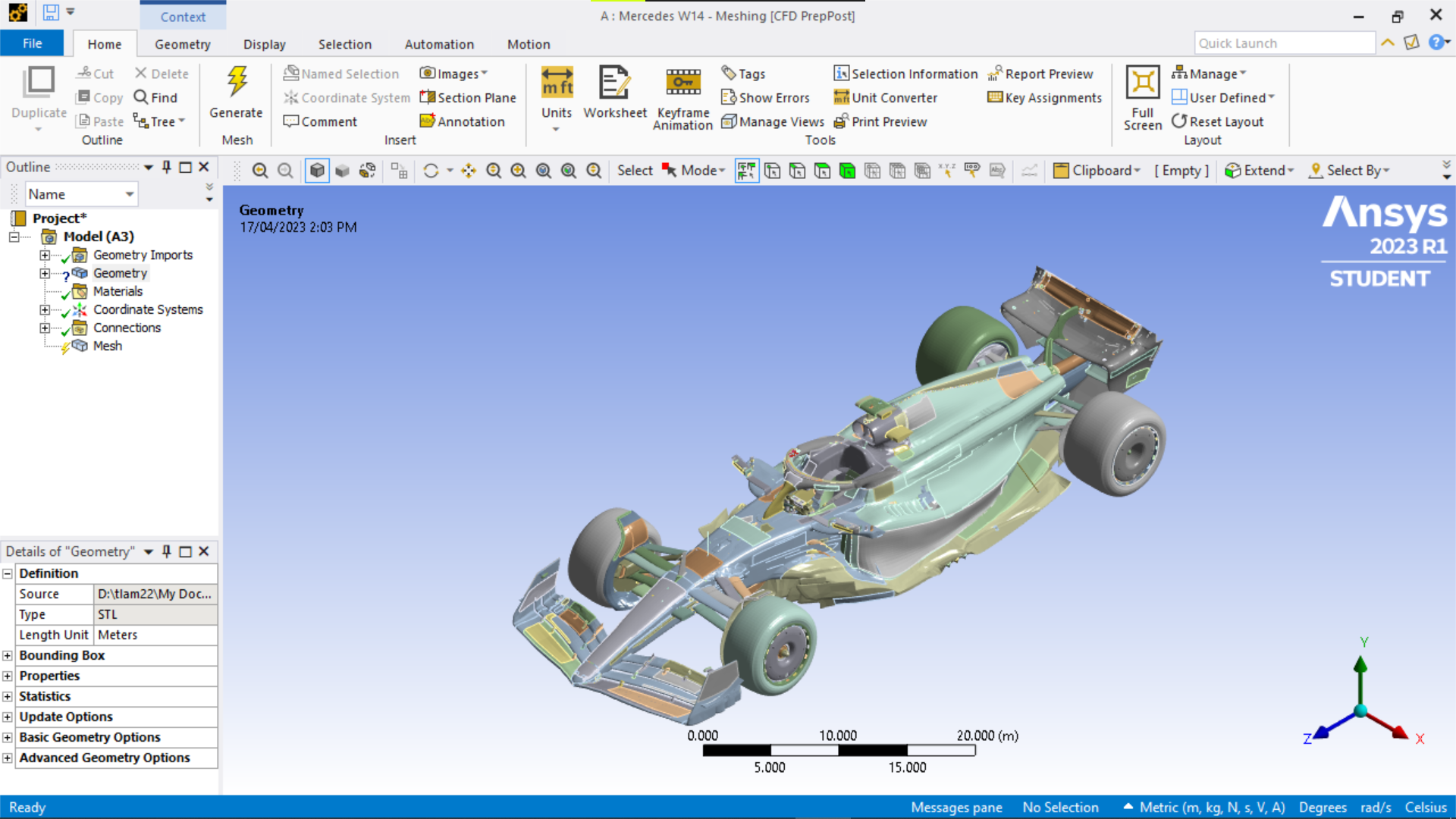Open the Mode selection dropdown
1456x819 pixels.
tap(694, 171)
